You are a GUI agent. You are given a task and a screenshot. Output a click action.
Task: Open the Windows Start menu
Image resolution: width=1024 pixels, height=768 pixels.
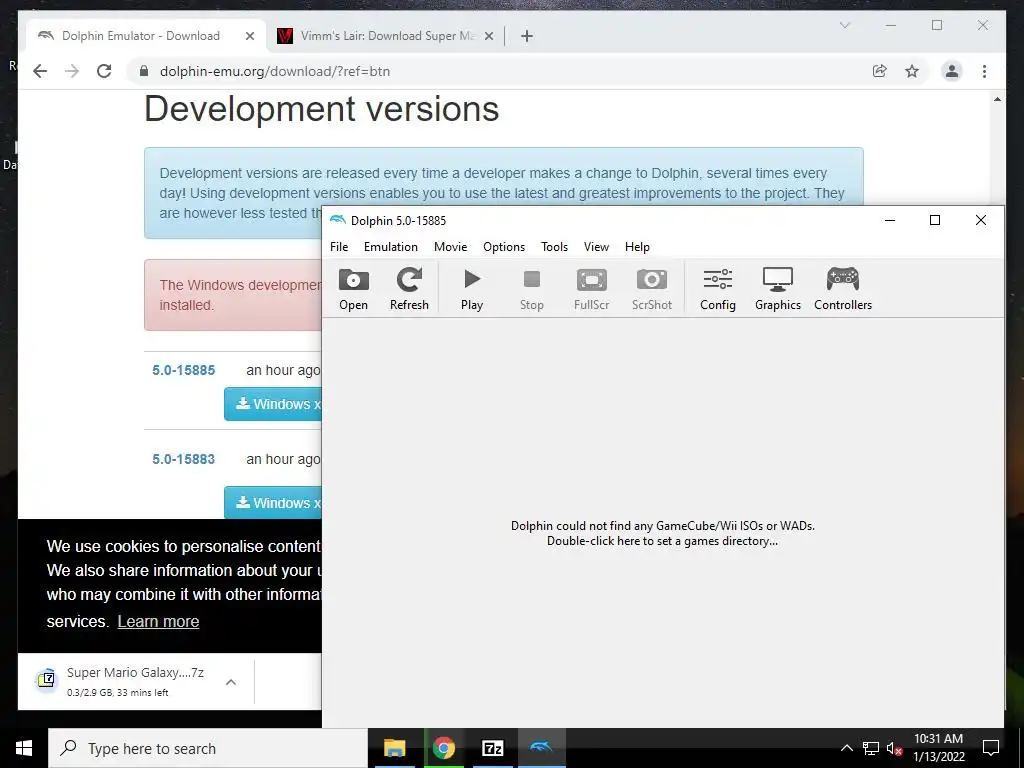(24, 748)
